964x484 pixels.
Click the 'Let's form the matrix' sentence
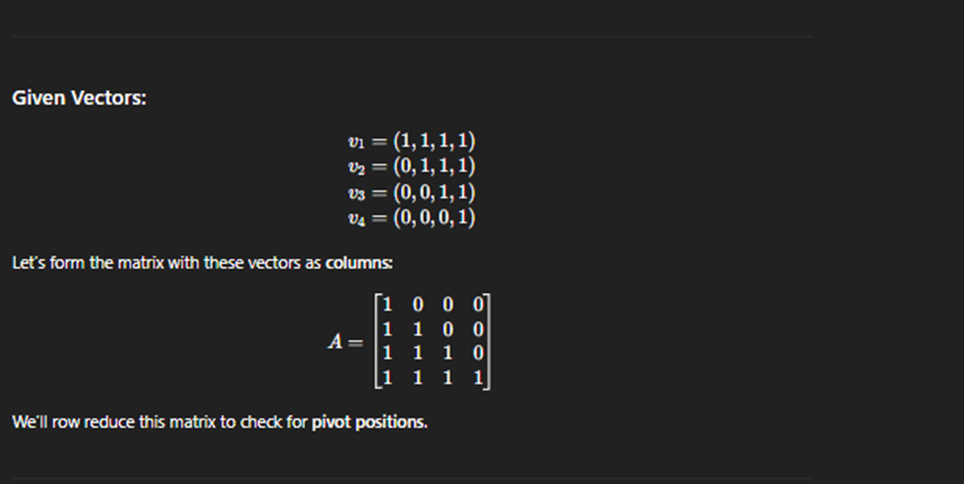coord(202,263)
